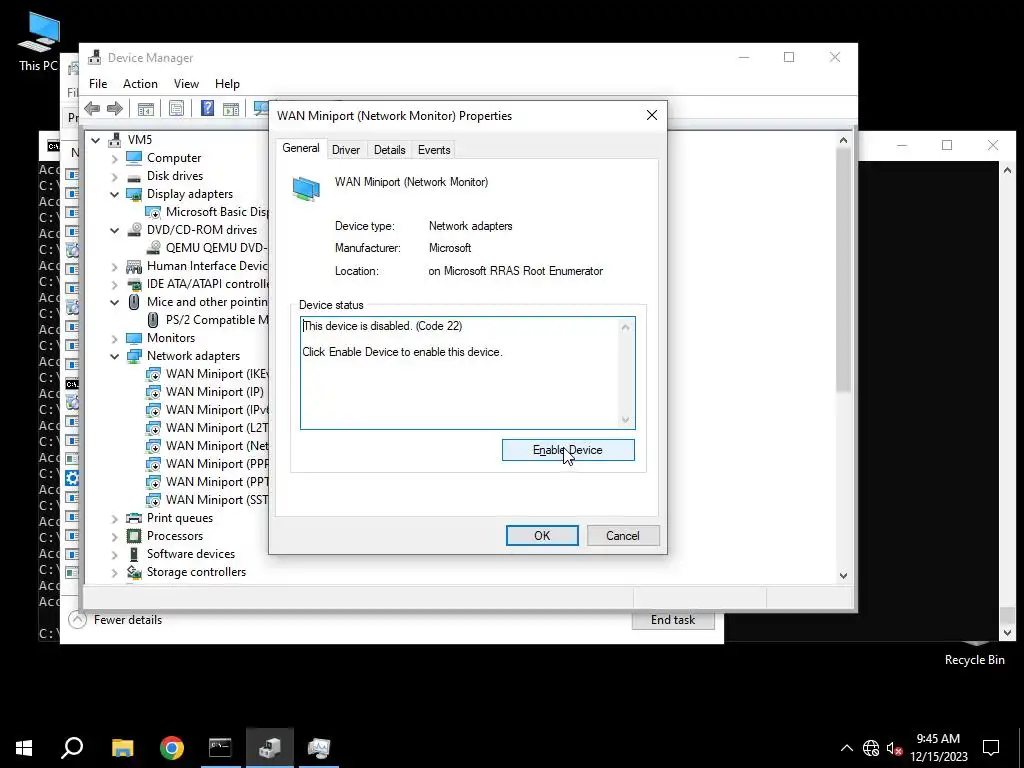Viewport: 1024px width, 768px height.
Task: Click Device Manager scrollbar down arrow
Action: [843, 575]
